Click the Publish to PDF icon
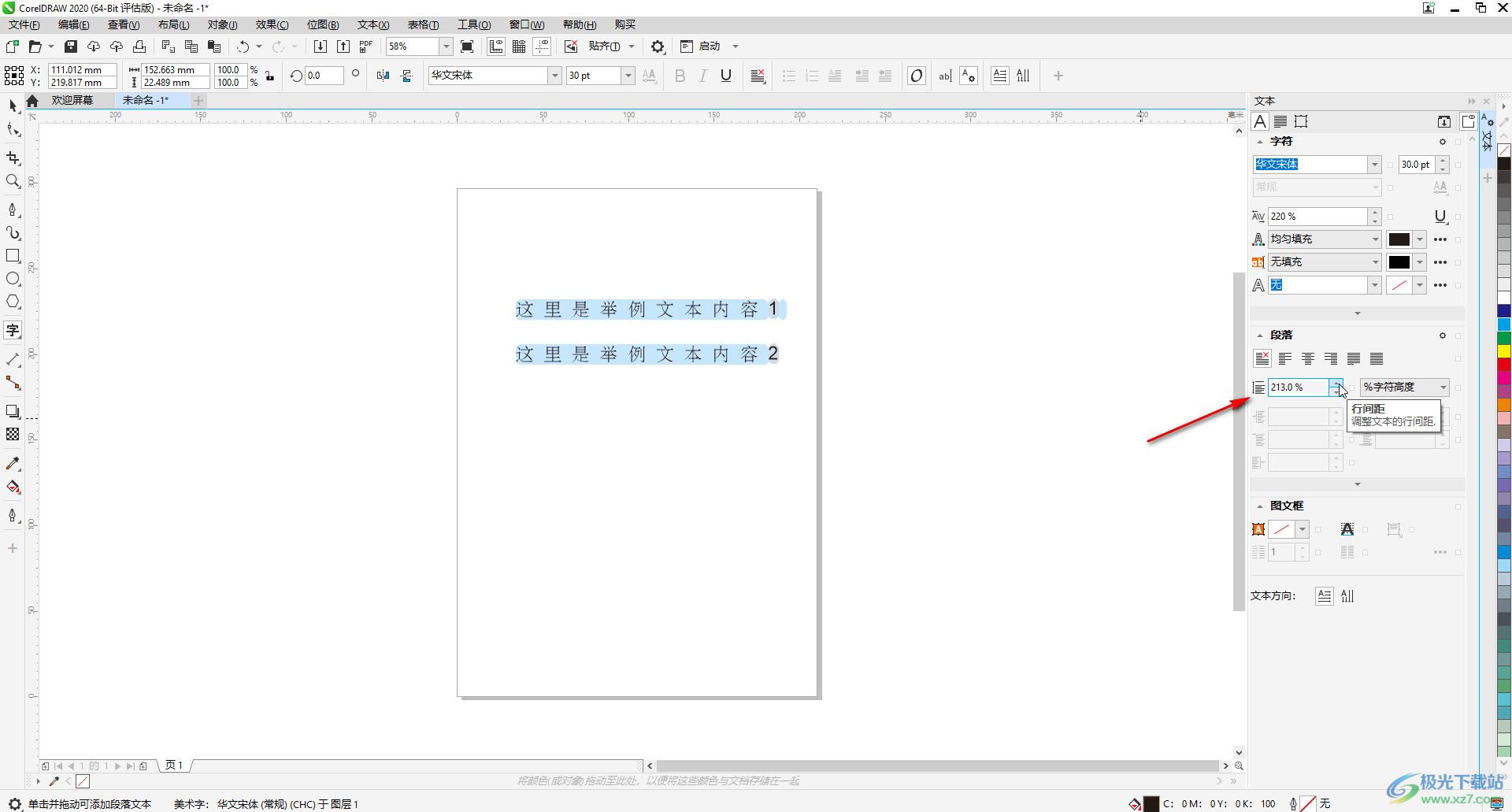This screenshot has width=1512, height=812. coord(366,46)
